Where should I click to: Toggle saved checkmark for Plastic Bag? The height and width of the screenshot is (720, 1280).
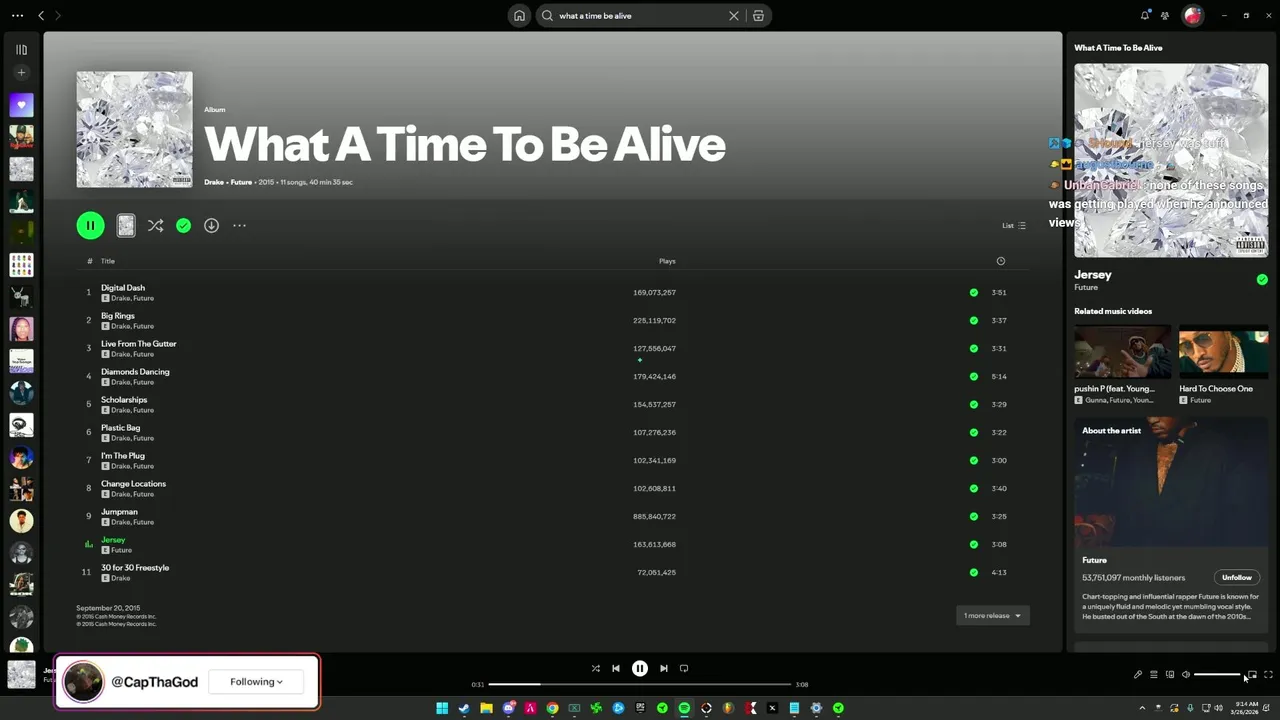(973, 433)
